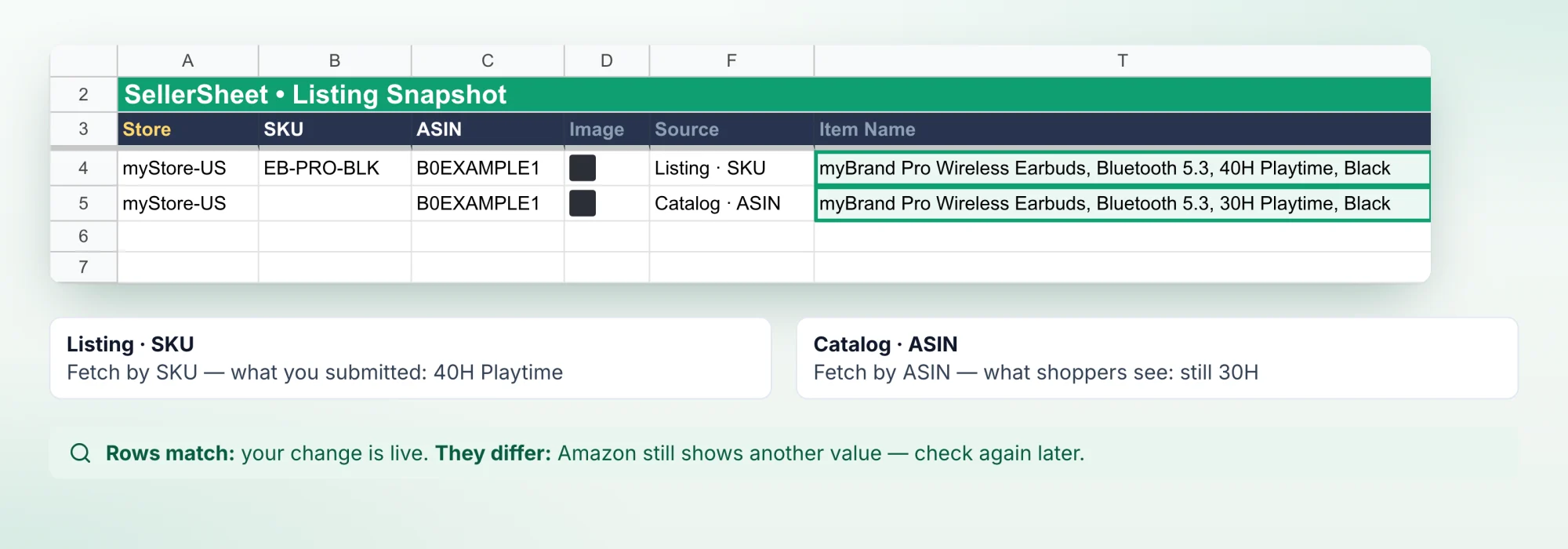Viewport: 1568px width, 549px height.
Task: Select the 'Catalog · ASIN' source cell
Action: pos(731,203)
